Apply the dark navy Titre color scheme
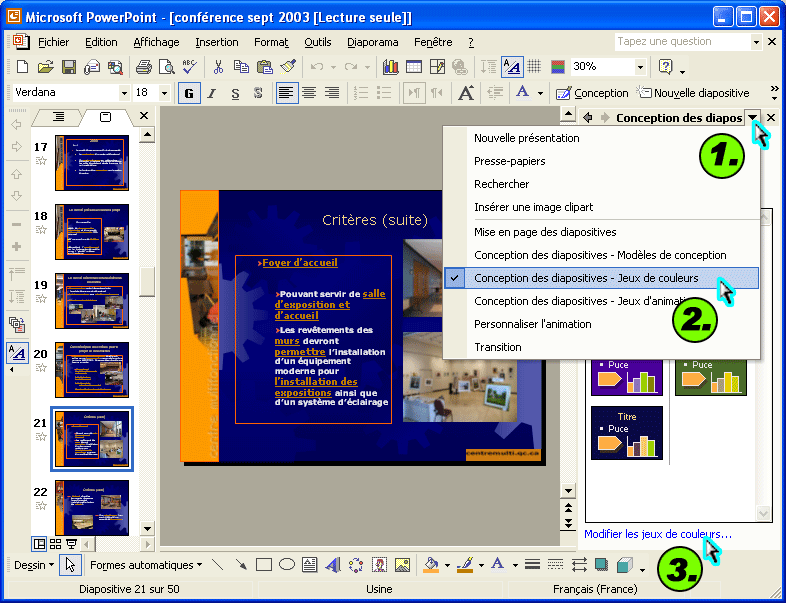 pyautogui.click(x=627, y=433)
